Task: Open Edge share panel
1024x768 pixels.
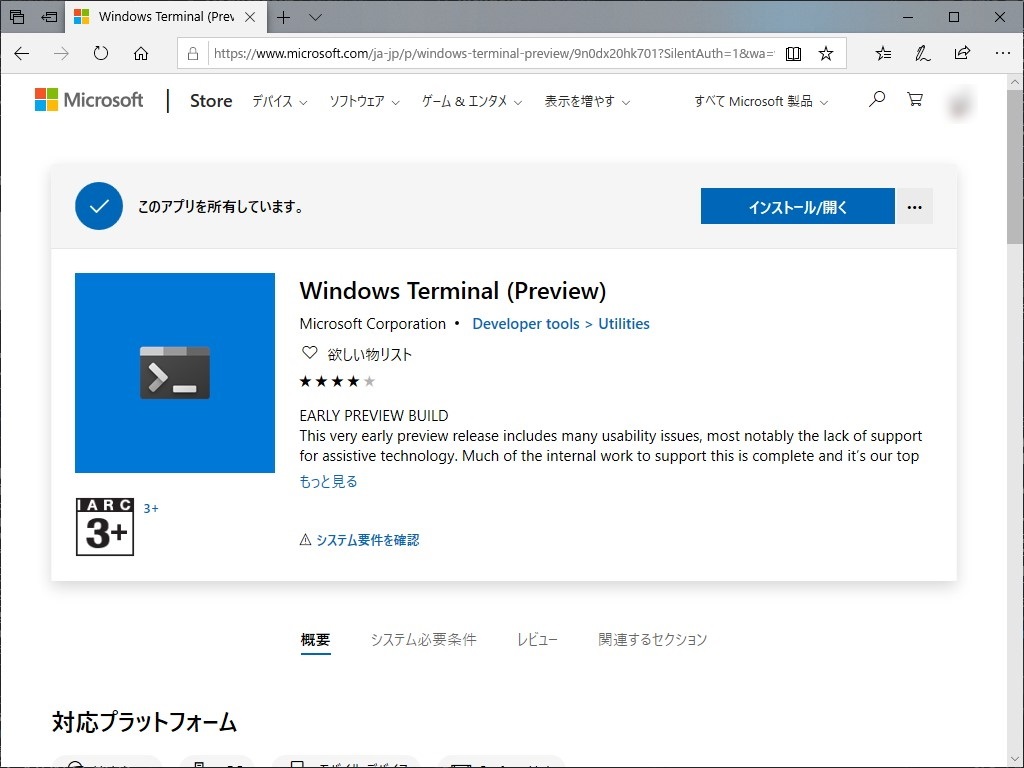Action: 962,54
